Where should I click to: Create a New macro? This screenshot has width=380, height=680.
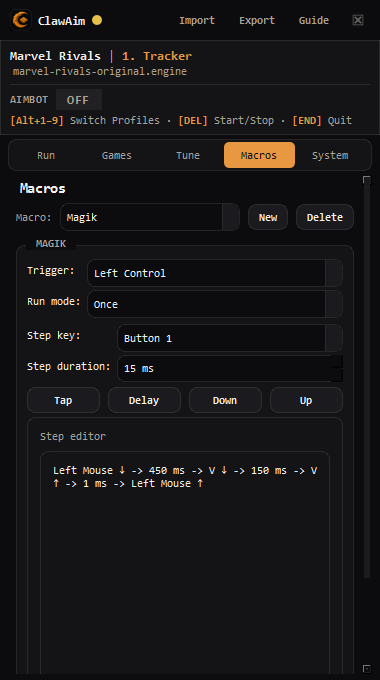(268, 217)
